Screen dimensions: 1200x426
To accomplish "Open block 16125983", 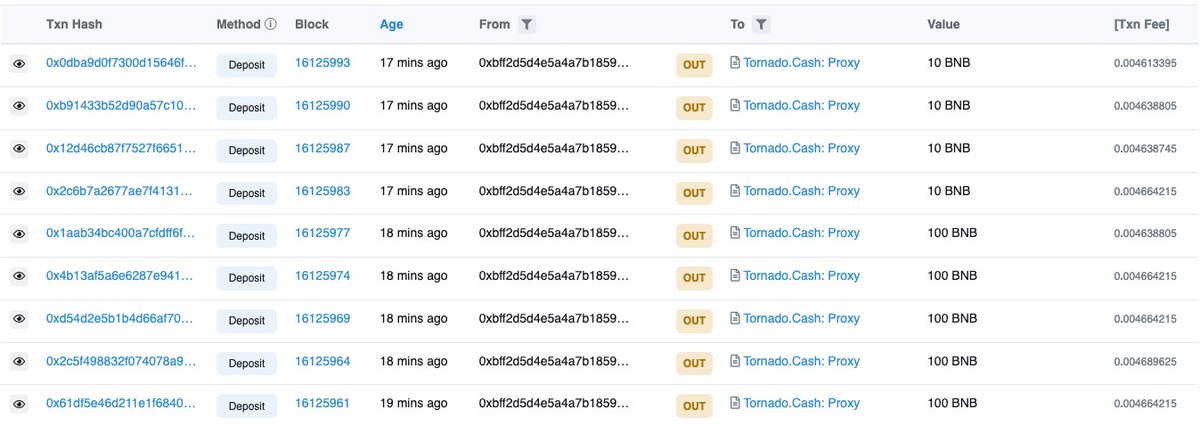I will [322, 190].
